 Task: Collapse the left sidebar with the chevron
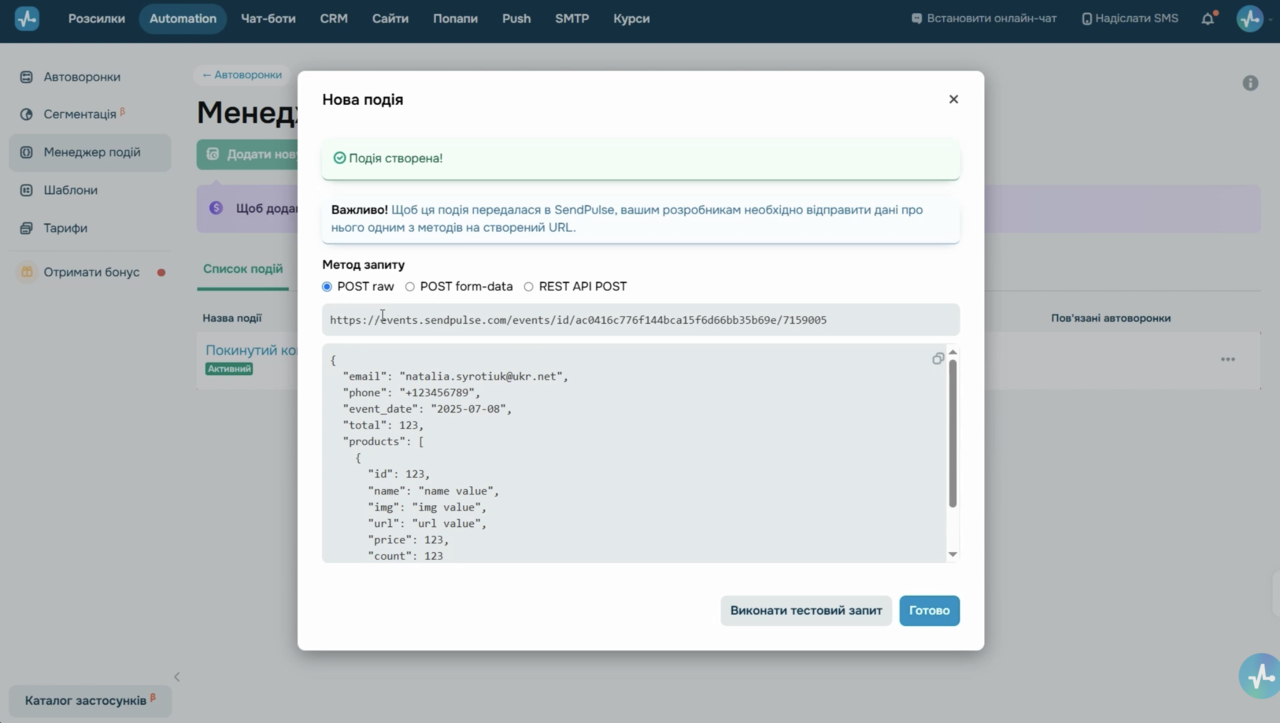(177, 677)
